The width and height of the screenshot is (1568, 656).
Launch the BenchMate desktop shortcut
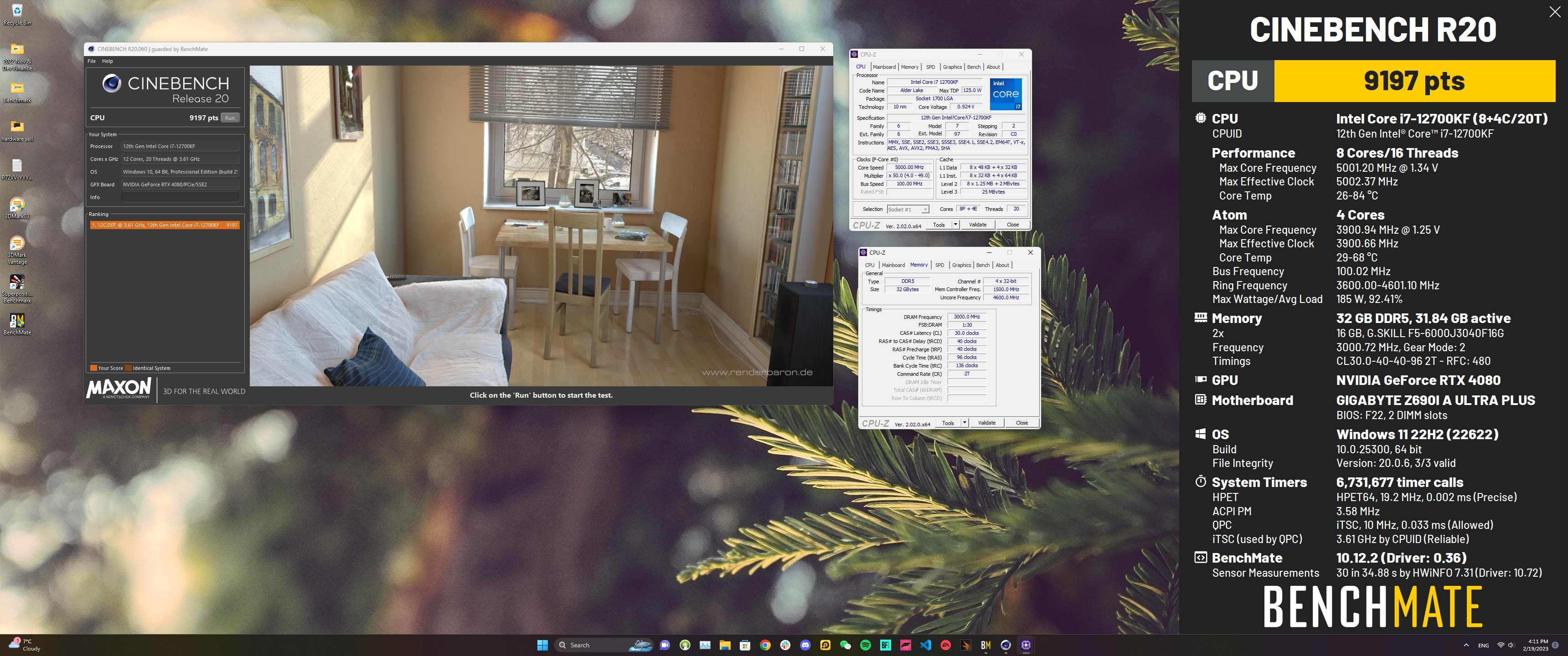[17, 324]
